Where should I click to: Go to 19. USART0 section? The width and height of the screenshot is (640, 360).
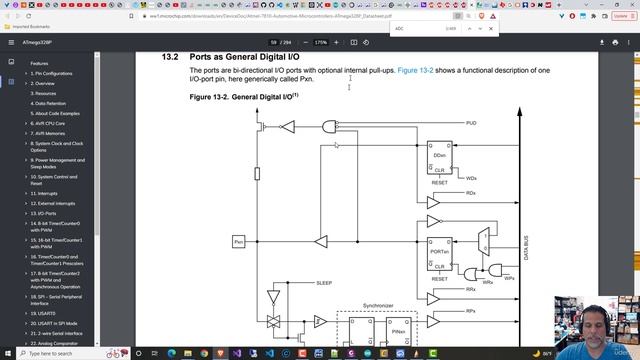(42, 313)
